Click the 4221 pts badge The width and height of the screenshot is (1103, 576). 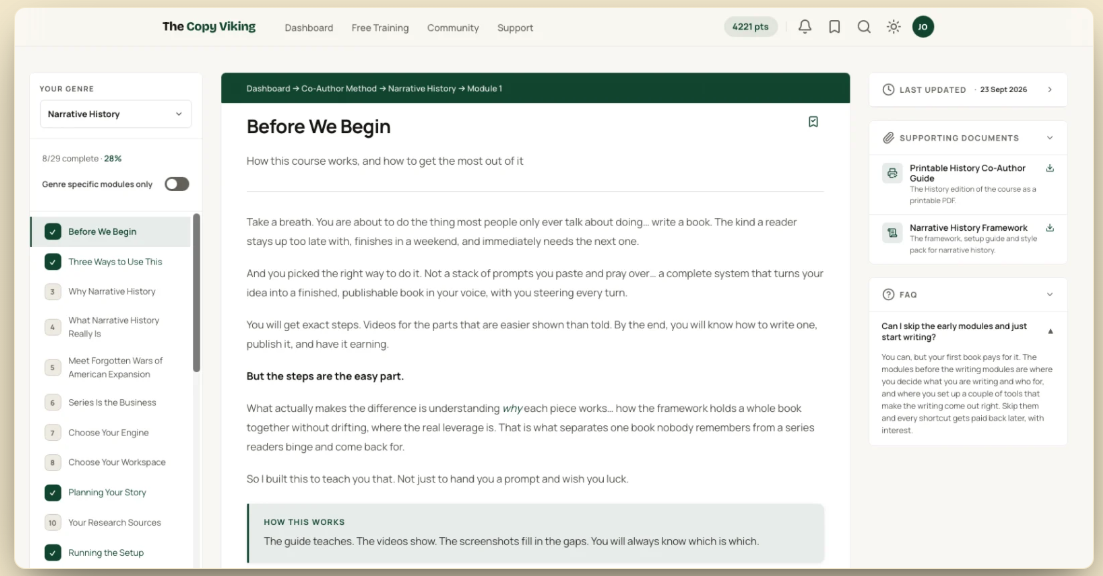pos(751,27)
